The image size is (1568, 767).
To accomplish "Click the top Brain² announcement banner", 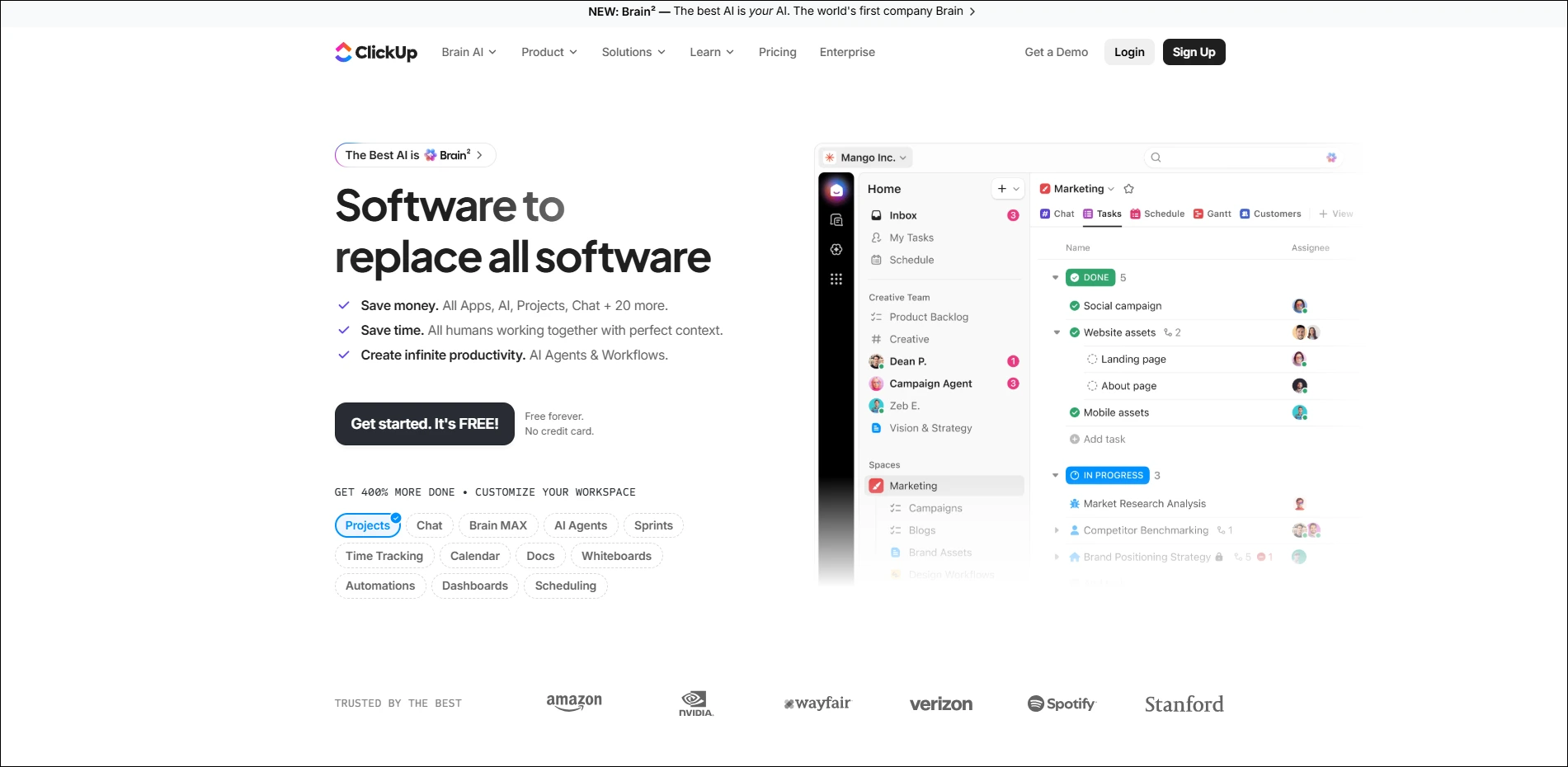I will 782,12.
